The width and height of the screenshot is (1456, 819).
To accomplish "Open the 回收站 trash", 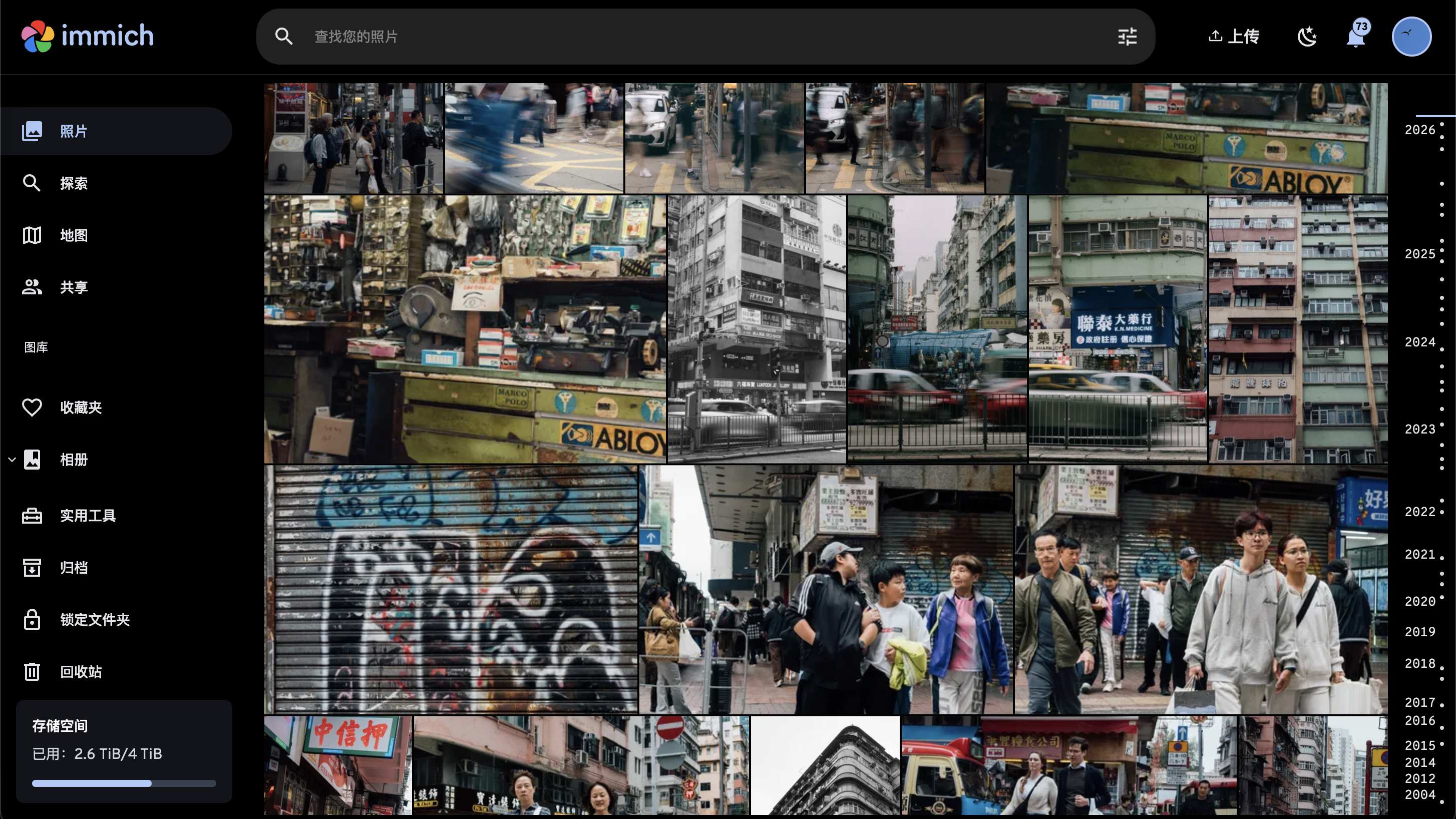I will coord(80,671).
